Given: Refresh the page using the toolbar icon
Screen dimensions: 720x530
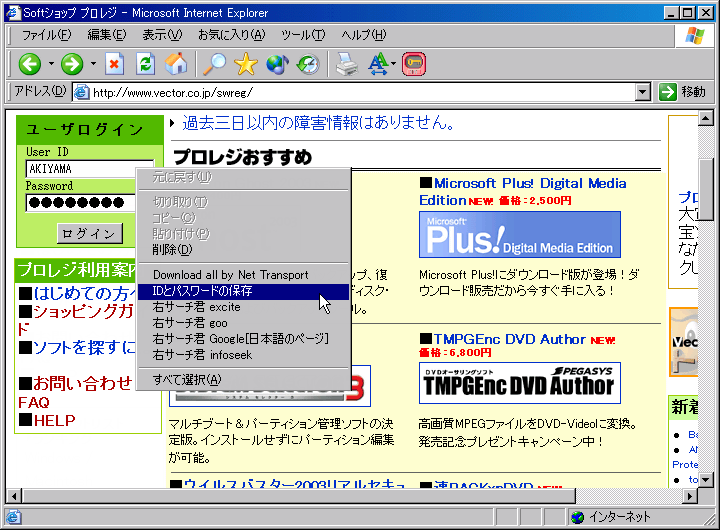Looking at the screenshot, I should (146, 64).
